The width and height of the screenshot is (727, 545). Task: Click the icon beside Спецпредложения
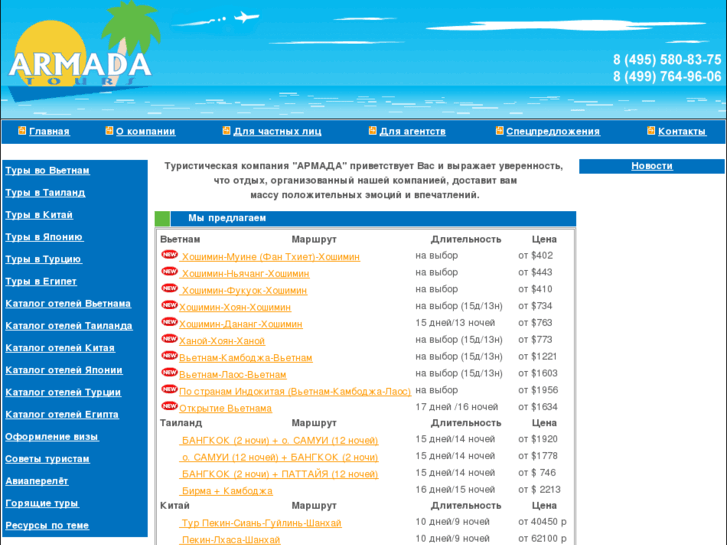[499, 131]
